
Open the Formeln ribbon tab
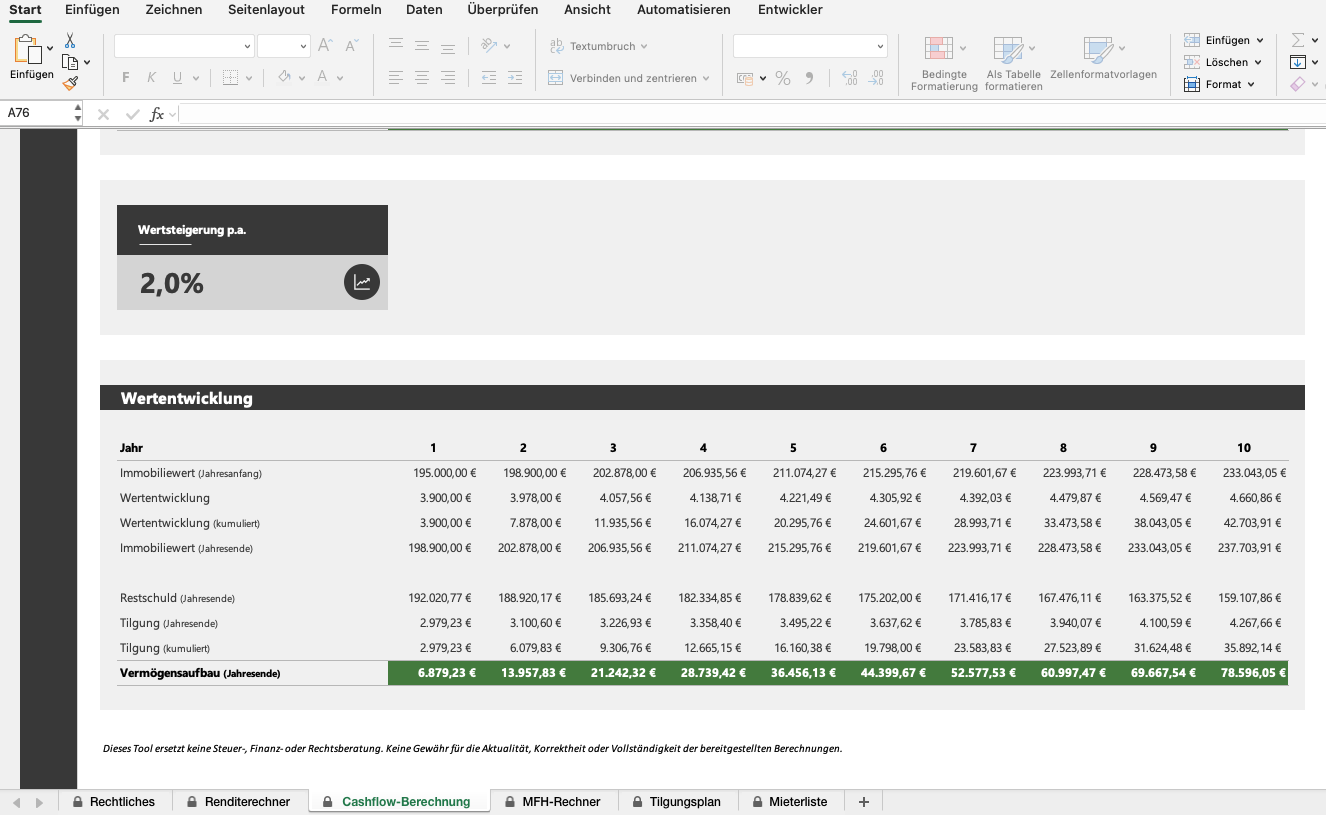(356, 10)
